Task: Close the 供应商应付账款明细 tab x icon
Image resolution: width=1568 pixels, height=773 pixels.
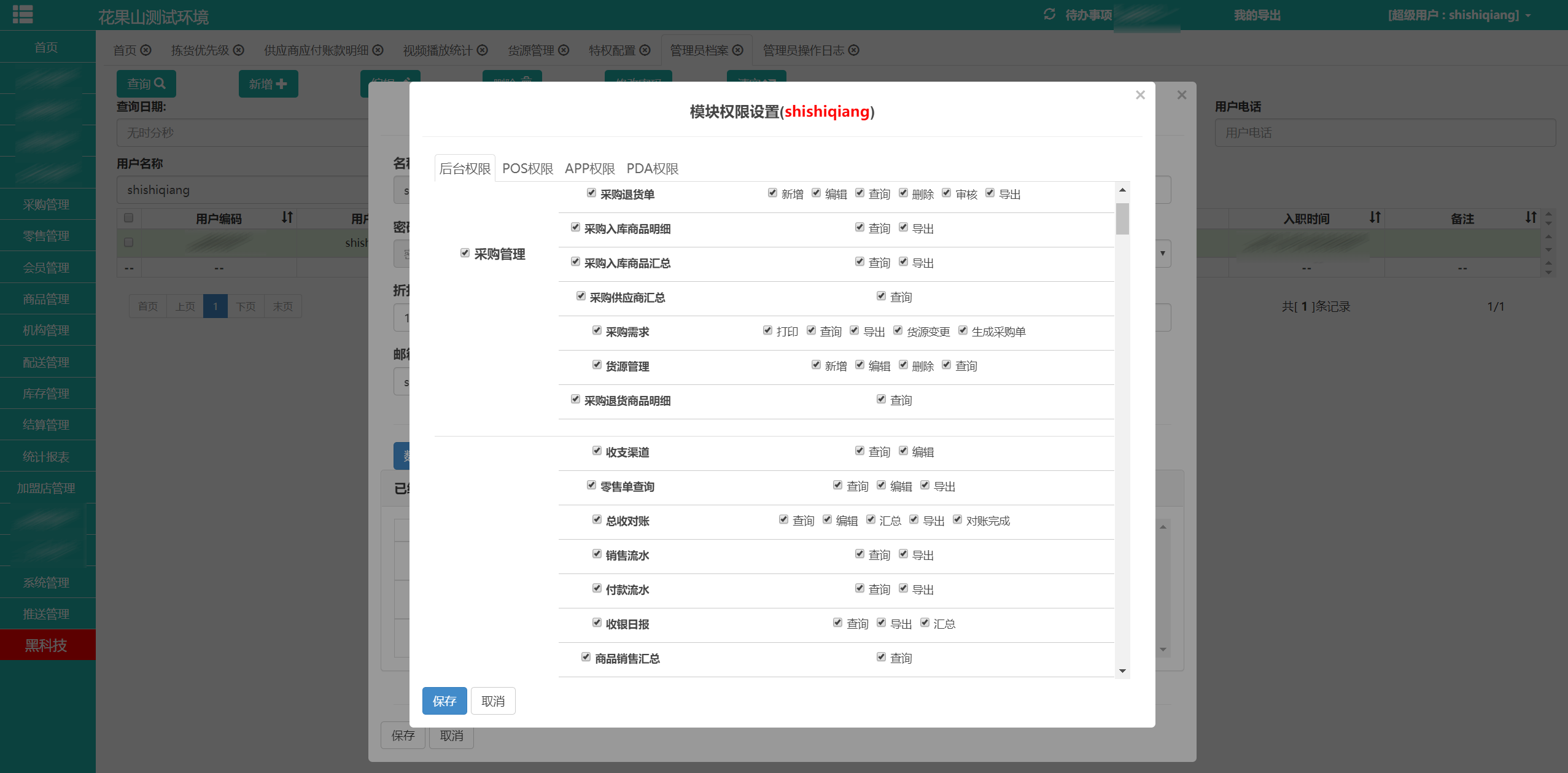Action: tap(378, 50)
